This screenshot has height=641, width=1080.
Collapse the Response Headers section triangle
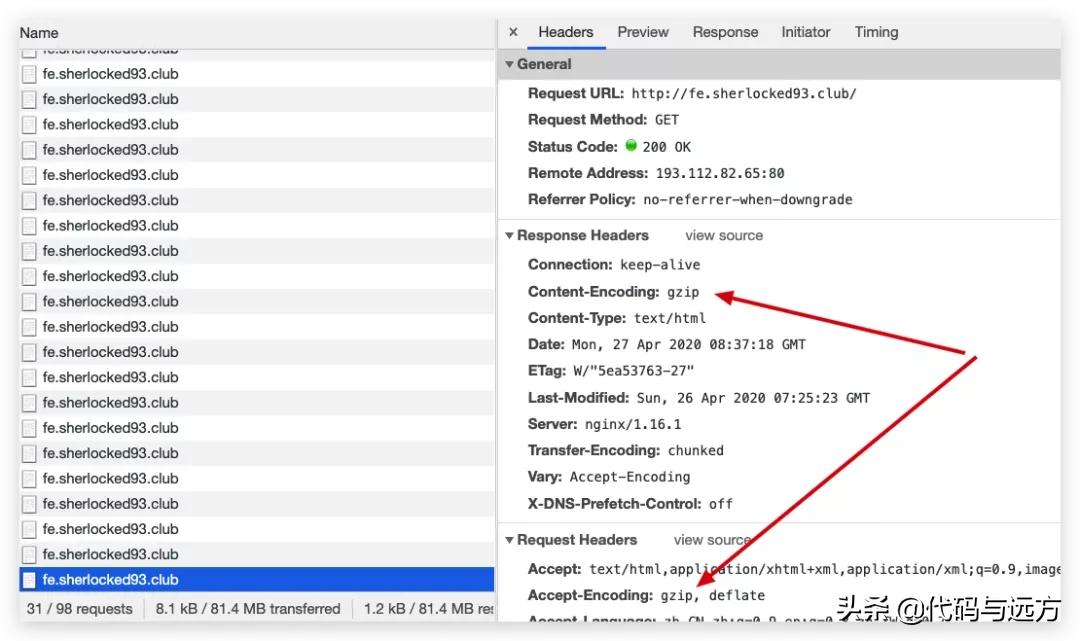pyautogui.click(x=510, y=235)
